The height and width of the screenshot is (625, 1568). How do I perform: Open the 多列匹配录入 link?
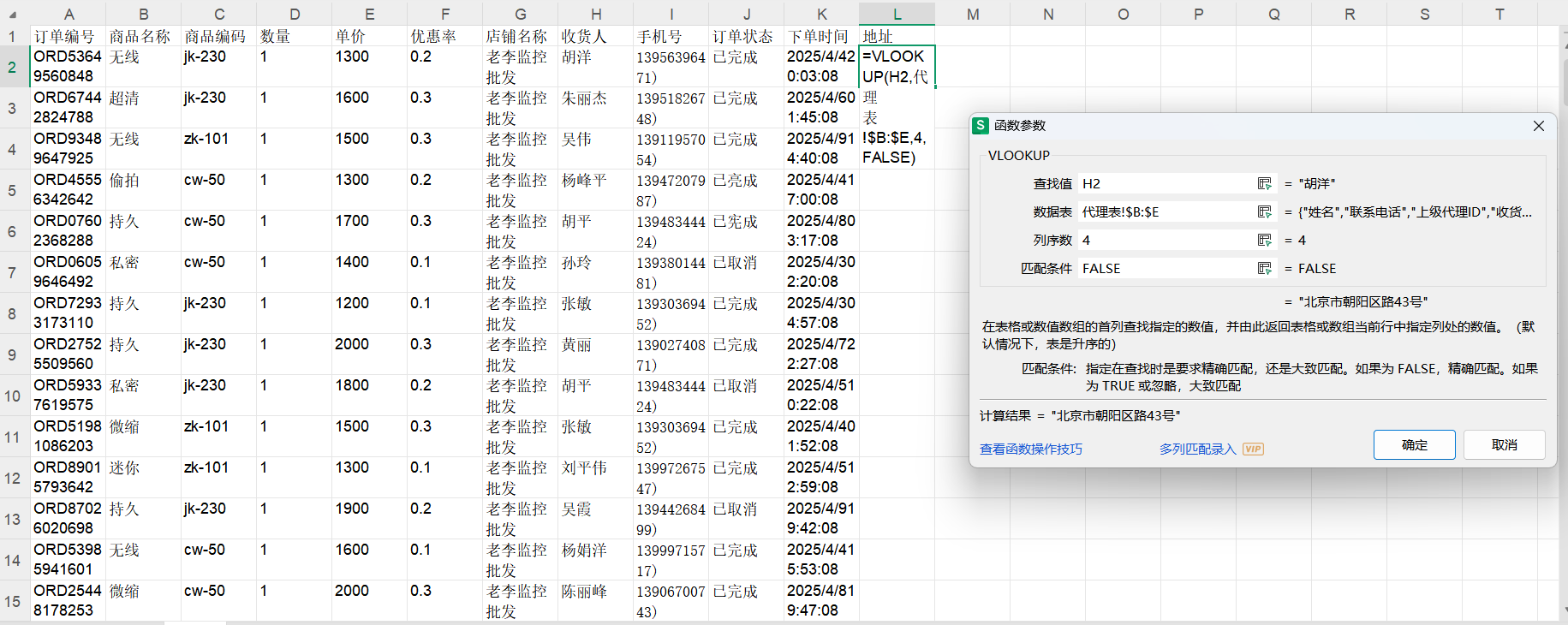tap(1197, 449)
